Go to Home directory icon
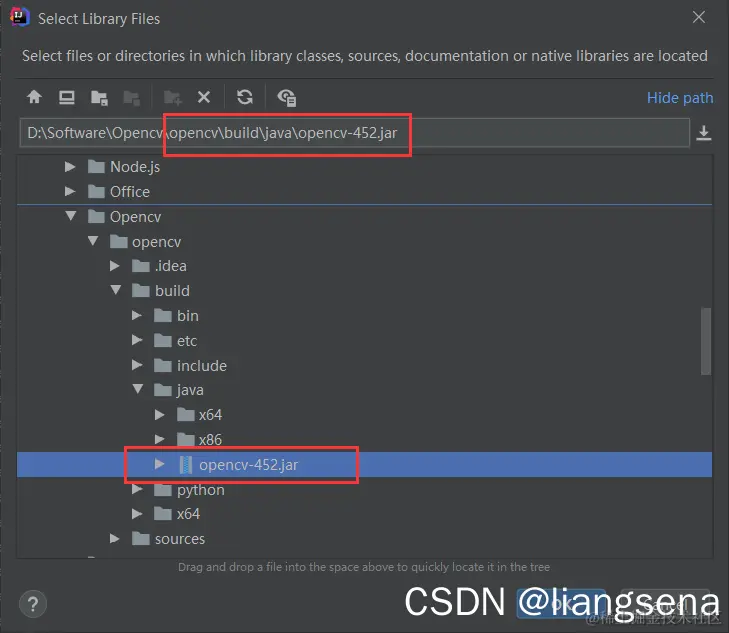 34,97
